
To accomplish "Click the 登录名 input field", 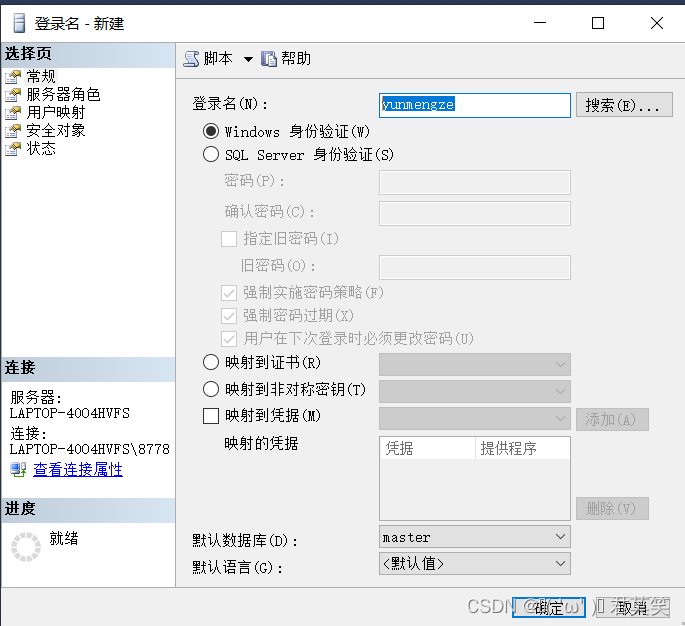I will (x=475, y=105).
